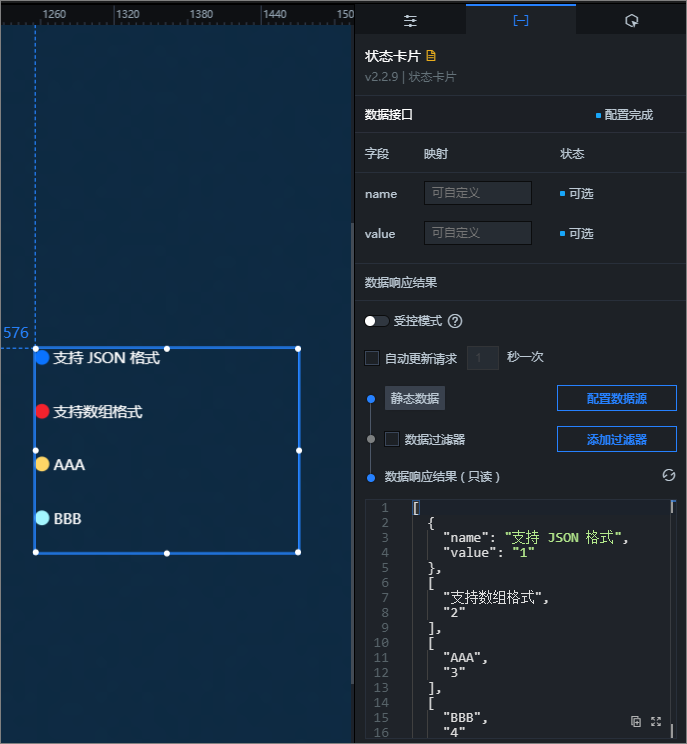The width and height of the screenshot is (687, 744).
Task: Click the 可选 status for value
Action: coord(581,233)
